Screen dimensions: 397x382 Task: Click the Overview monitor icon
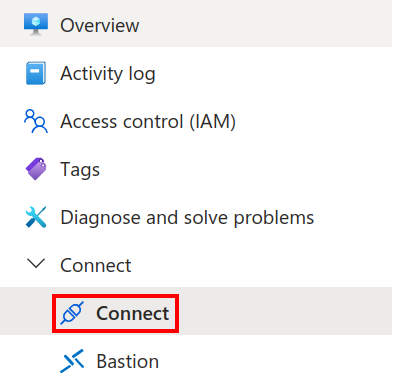(36, 24)
